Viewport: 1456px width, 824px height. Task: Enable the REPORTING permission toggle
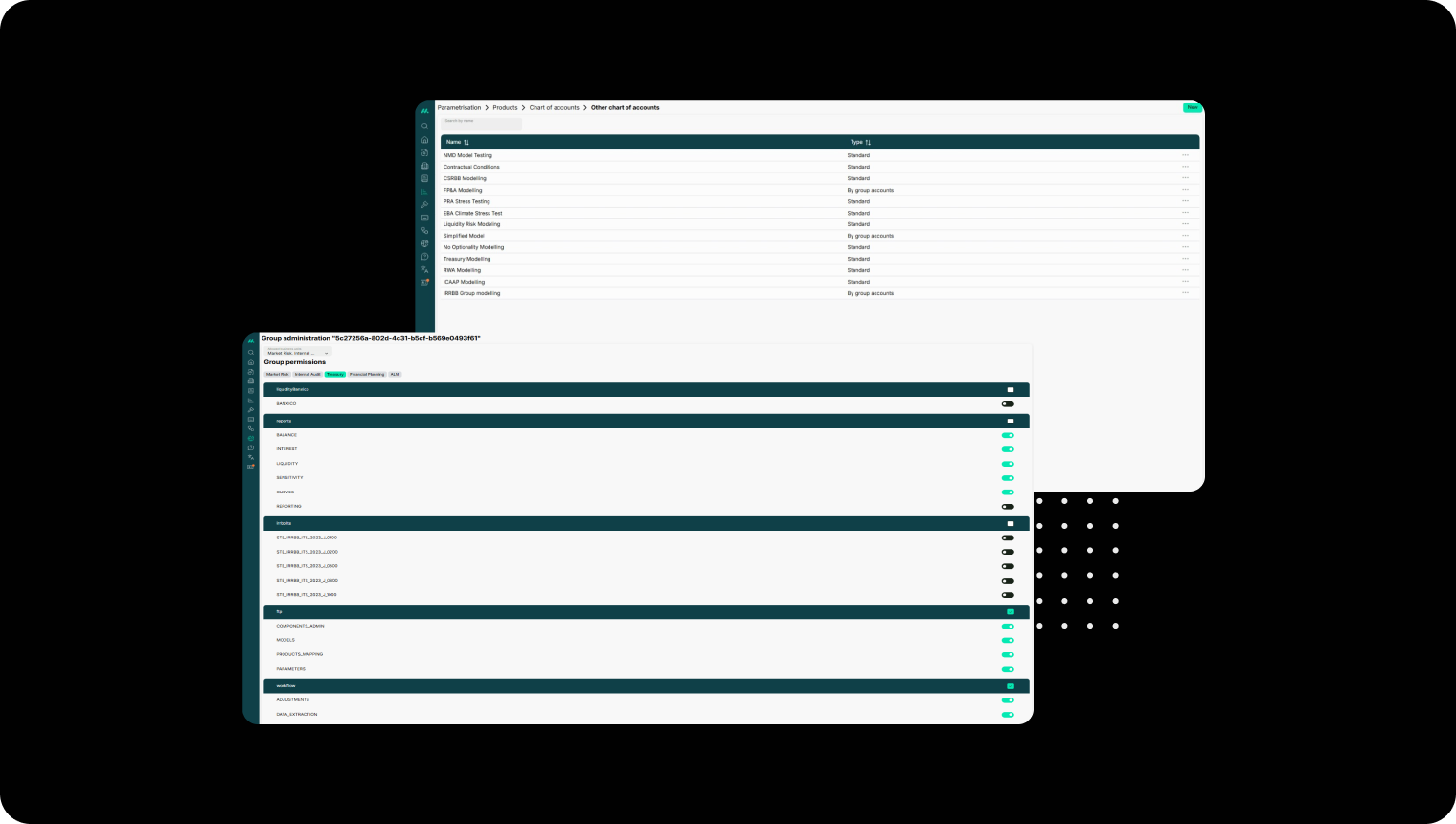coord(1008,507)
